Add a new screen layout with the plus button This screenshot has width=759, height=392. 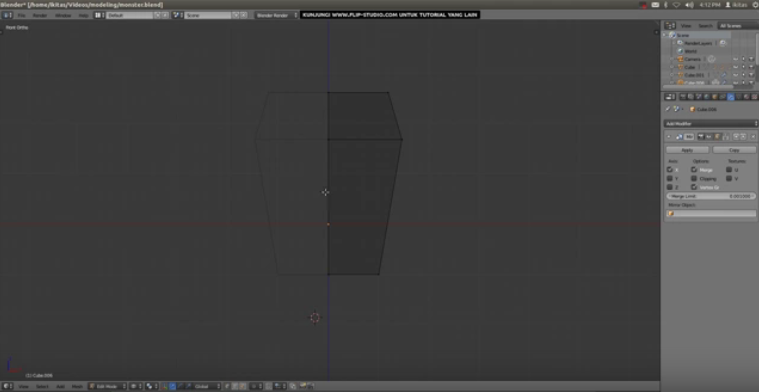tap(157, 15)
